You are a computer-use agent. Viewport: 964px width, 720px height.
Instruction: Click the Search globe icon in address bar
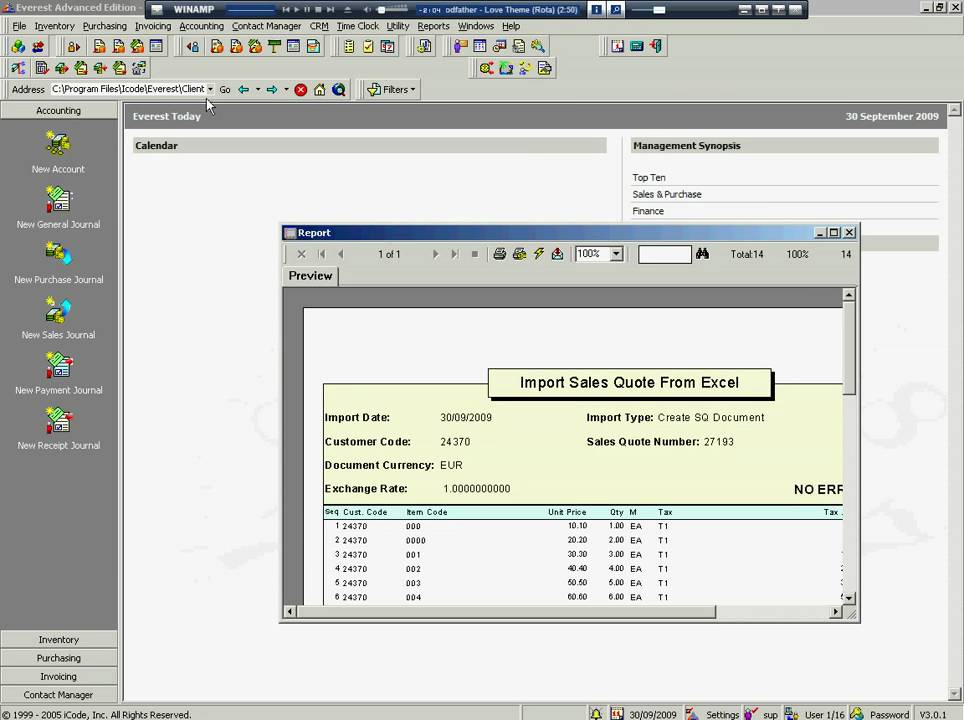(x=339, y=90)
